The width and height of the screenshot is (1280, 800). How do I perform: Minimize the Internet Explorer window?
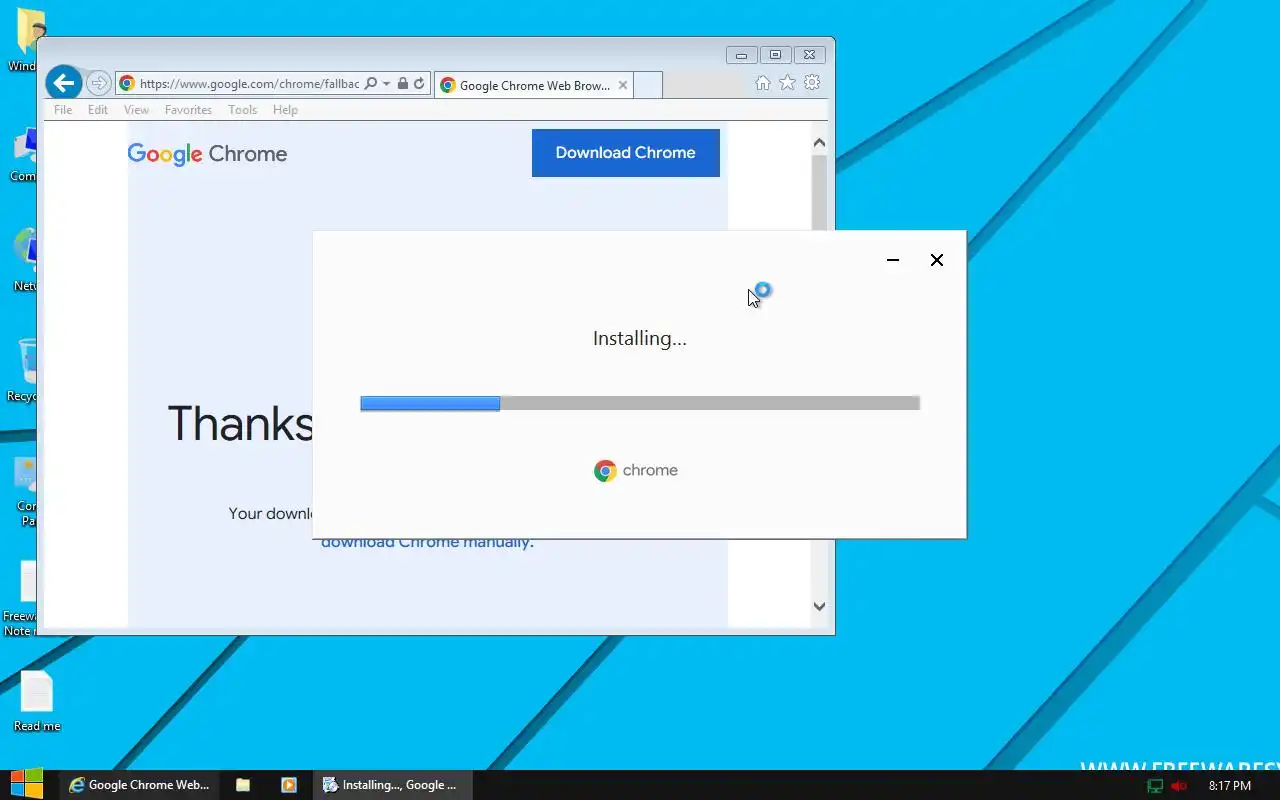pos(741,55)
